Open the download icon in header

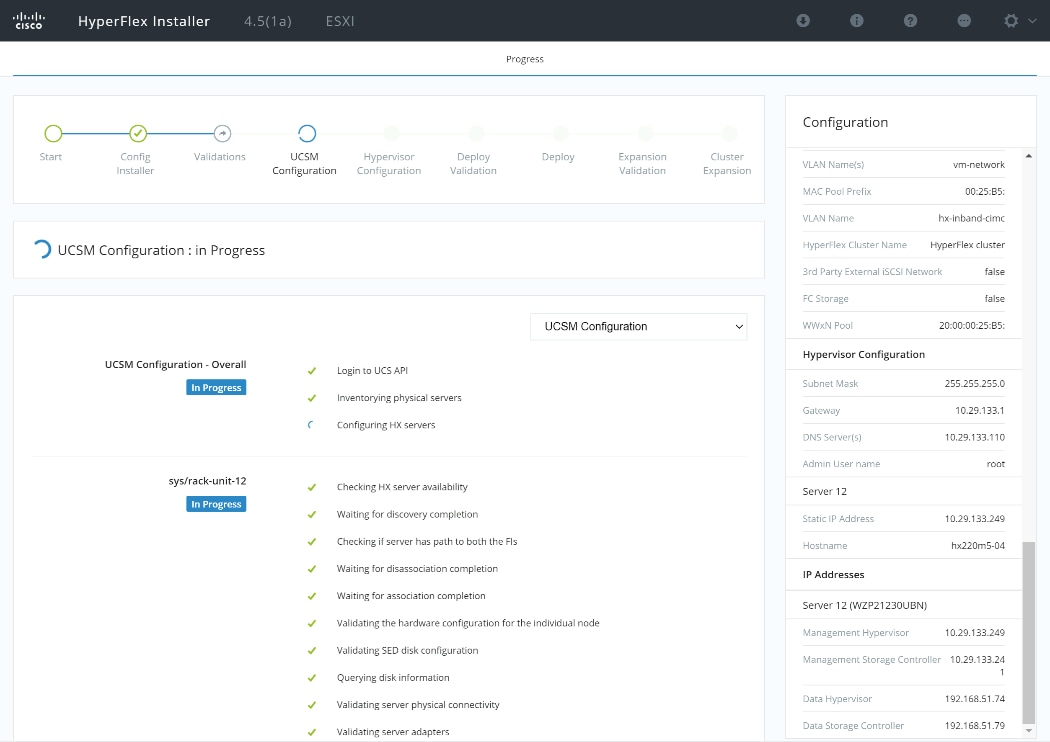tap(803, 21)
